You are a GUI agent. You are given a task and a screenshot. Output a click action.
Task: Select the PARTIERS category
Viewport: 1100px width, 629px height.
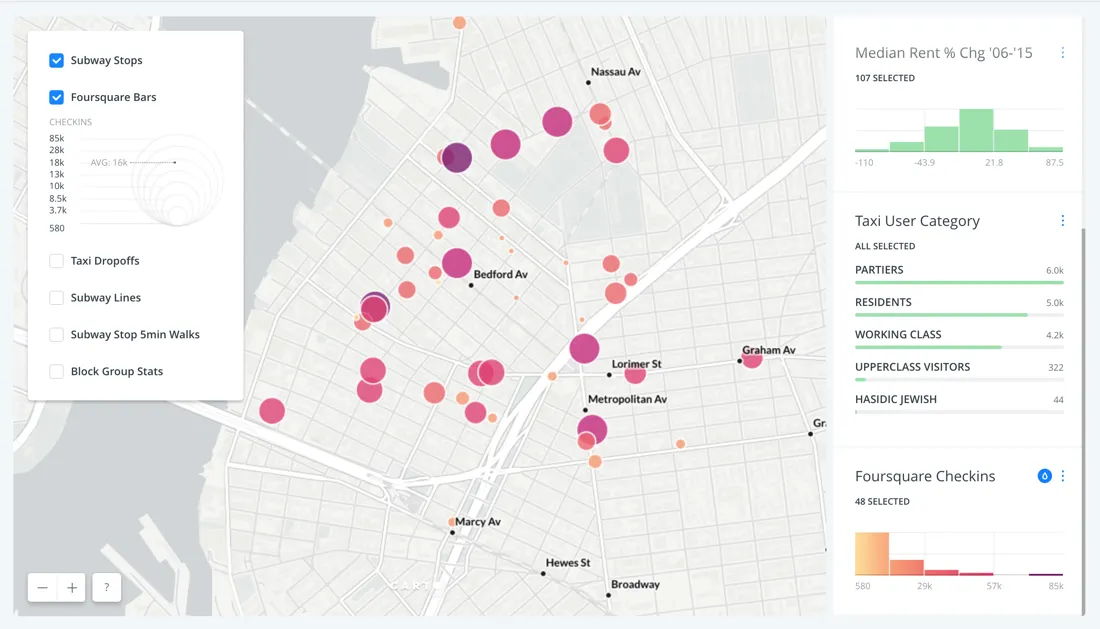(x=879, y=270)
